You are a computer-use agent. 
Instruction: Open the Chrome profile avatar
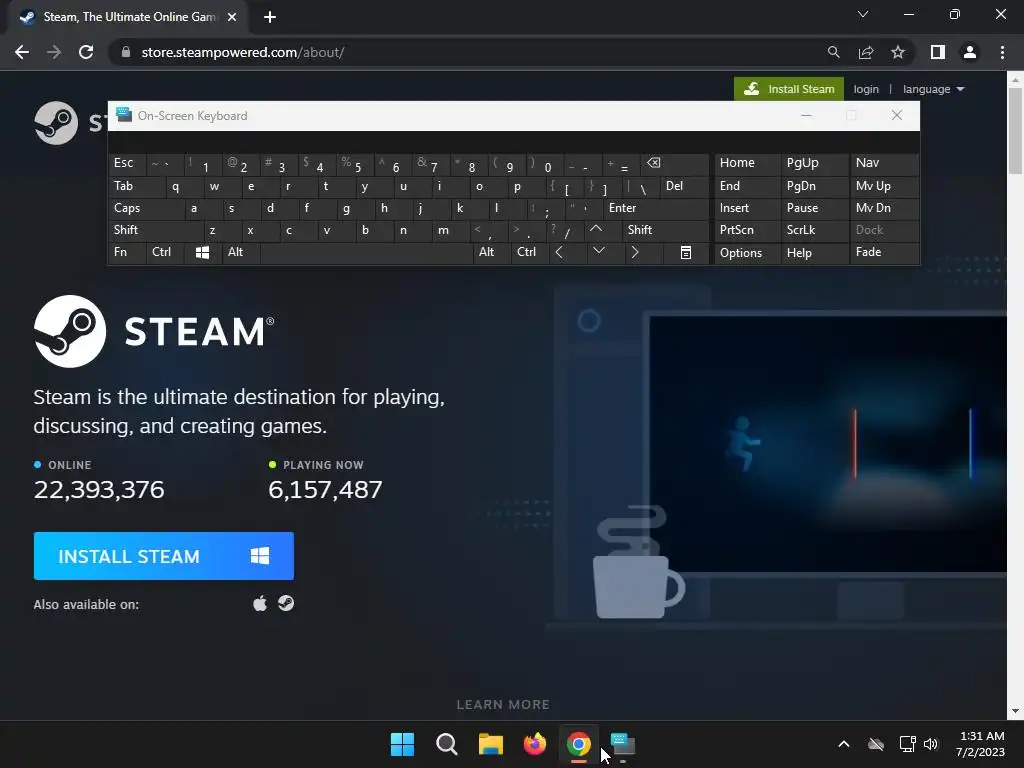pyautogui.click(x=970, y=52)
